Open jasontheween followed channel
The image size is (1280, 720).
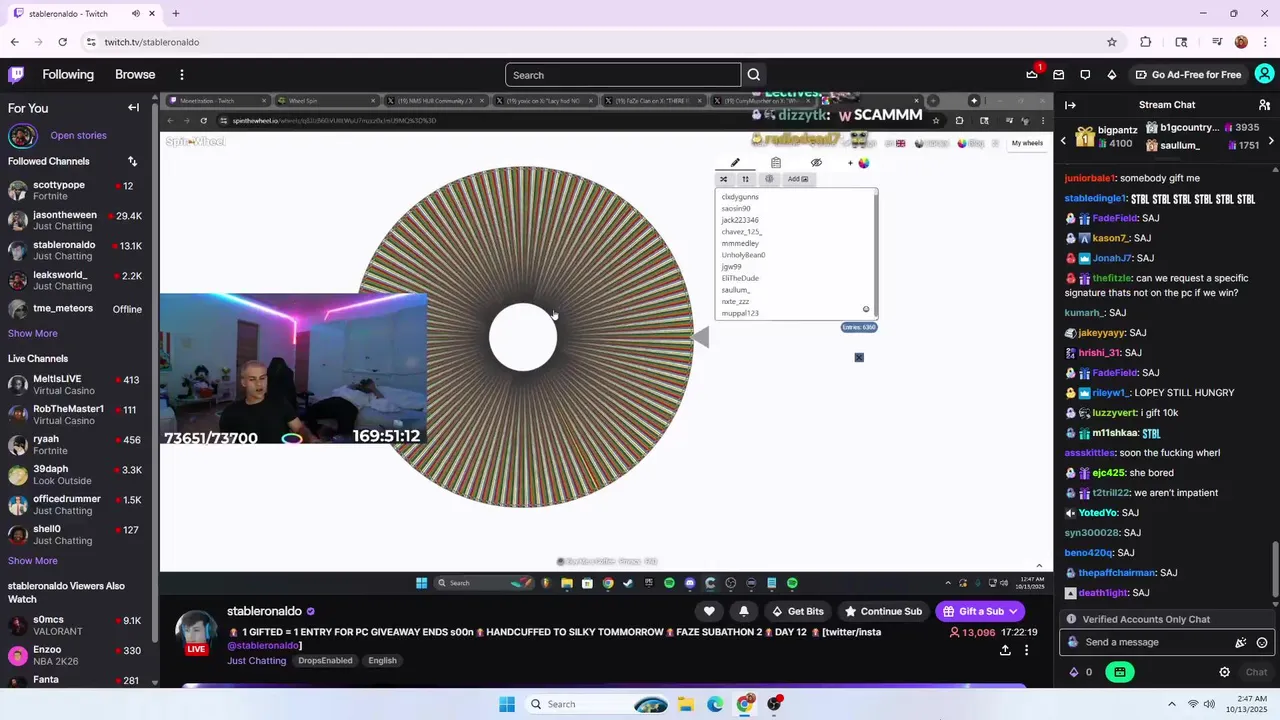click(x=75, y=220)
